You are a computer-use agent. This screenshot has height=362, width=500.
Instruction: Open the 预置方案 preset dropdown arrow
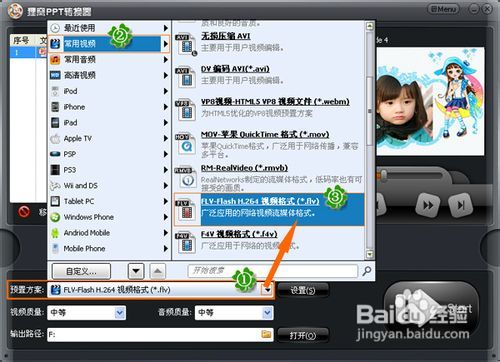click(x=267, y=290)
